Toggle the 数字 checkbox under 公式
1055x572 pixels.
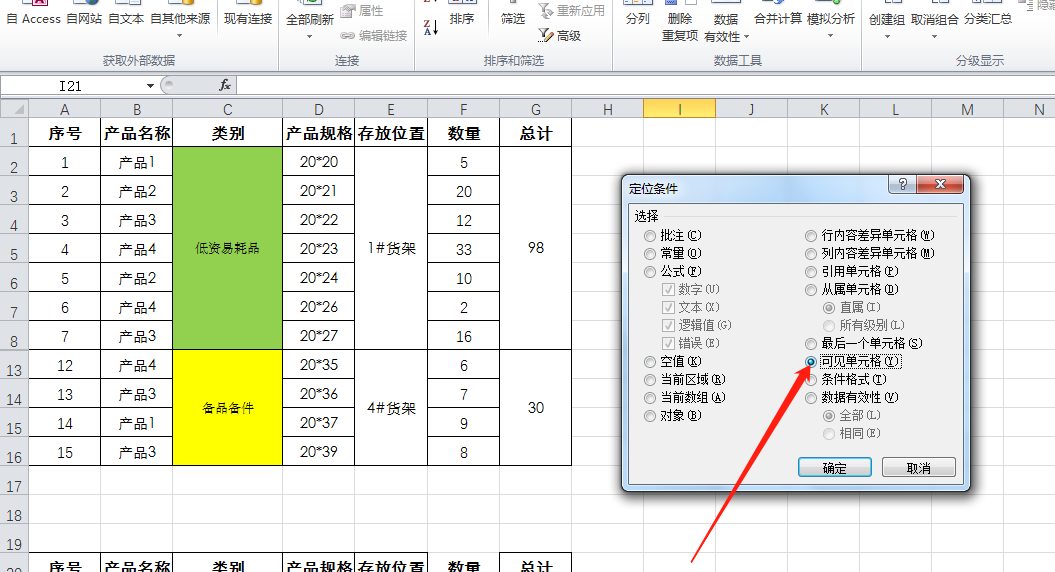click(668, 289)
